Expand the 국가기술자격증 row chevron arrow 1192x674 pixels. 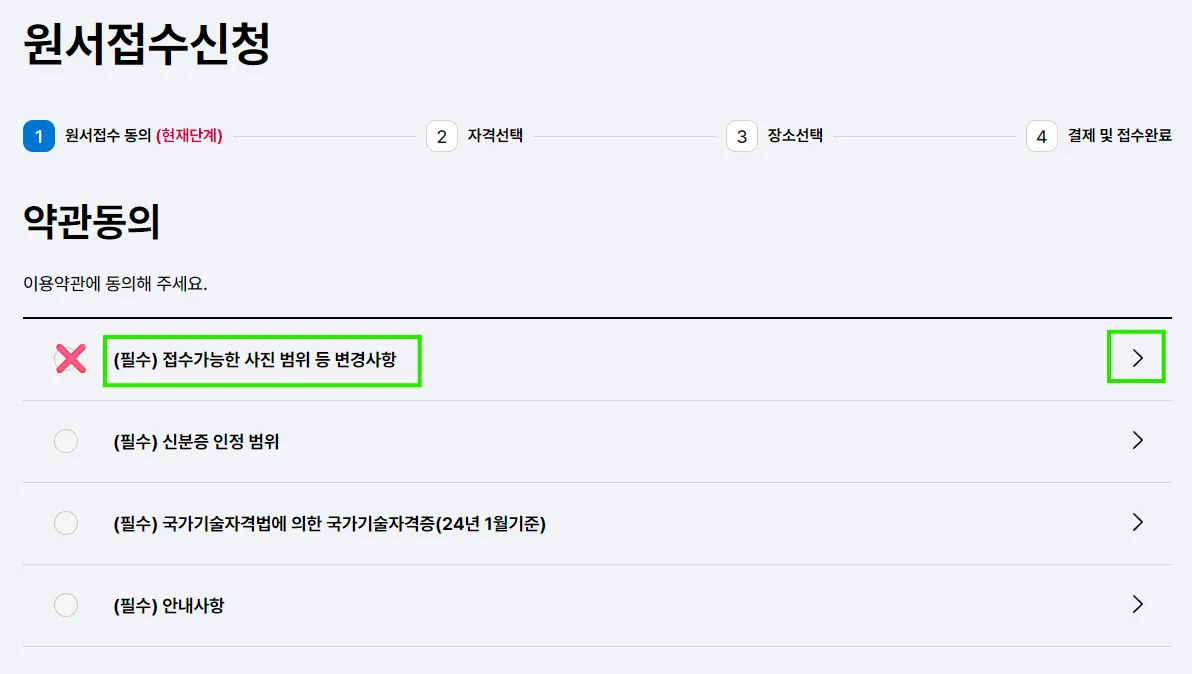point(1137,522)
